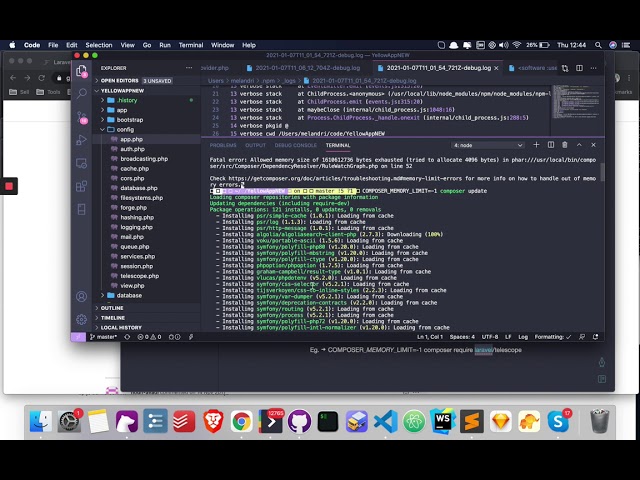Screen dimensions: 640x480
Task: Open Explorer Views and More Actions ellipsis
Action: [189, 68]
